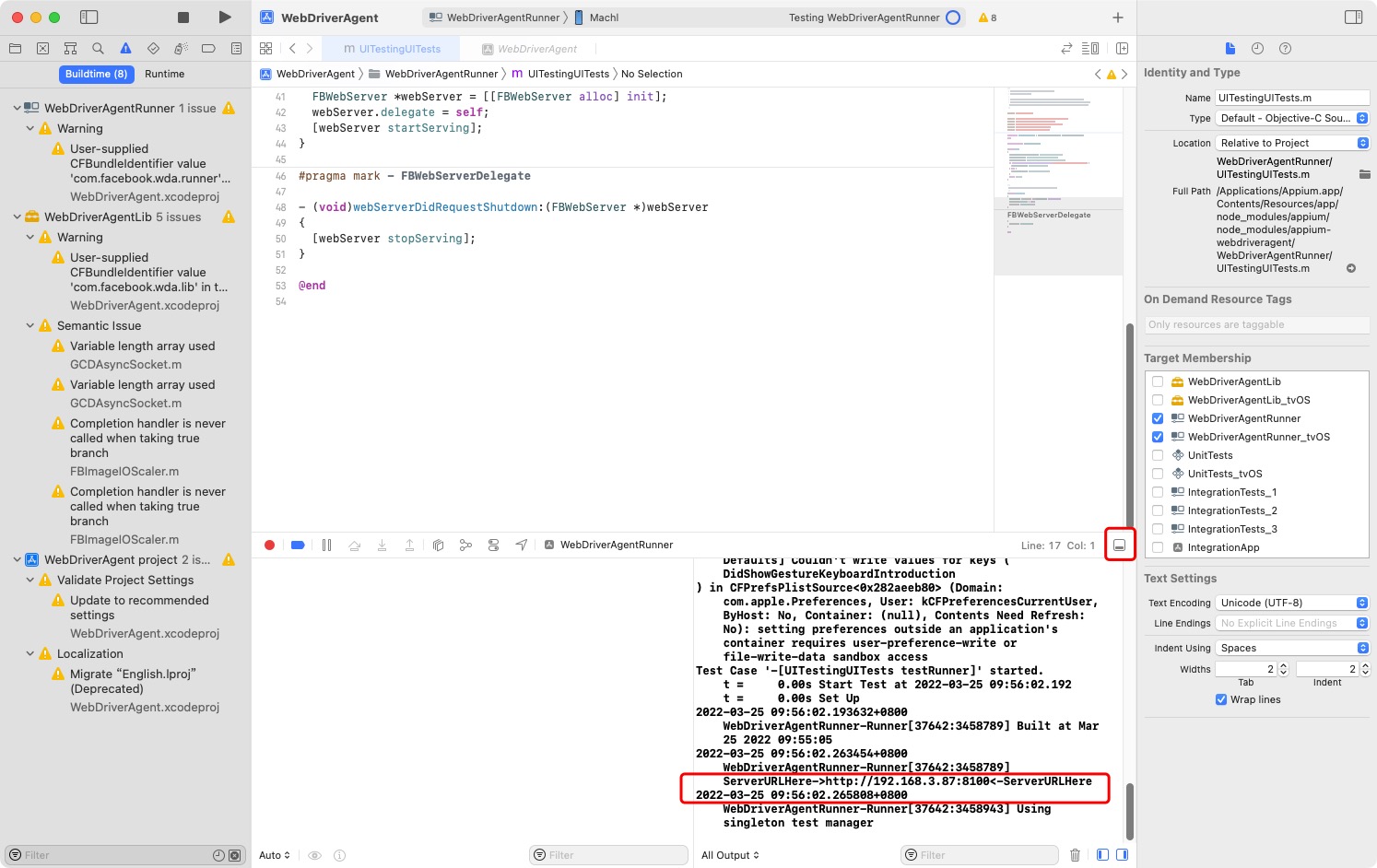This screenshot has width=1377, height=868.
Task: Switch to the Runtime issues tab
Action: point(164,74)
